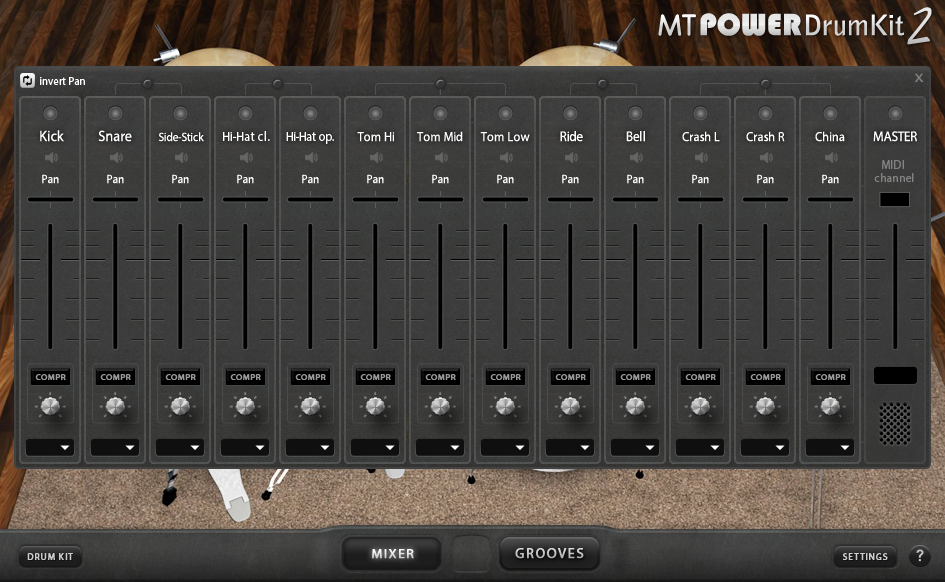Open the Kick channel output dropdown

pyautogui.click(x=50, y=447)
